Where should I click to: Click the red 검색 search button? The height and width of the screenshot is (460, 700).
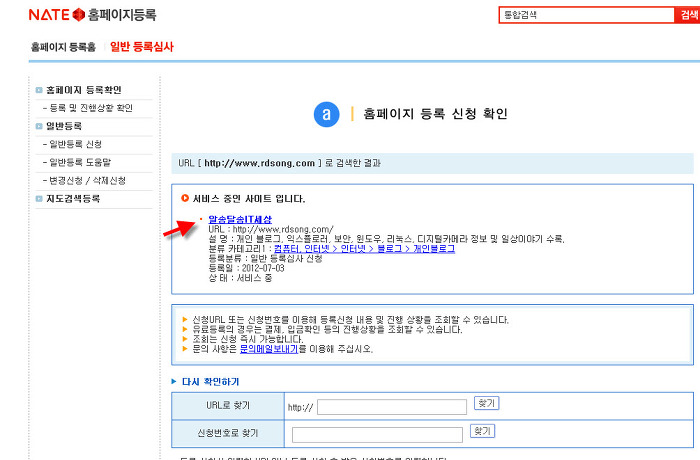(689, 15)
